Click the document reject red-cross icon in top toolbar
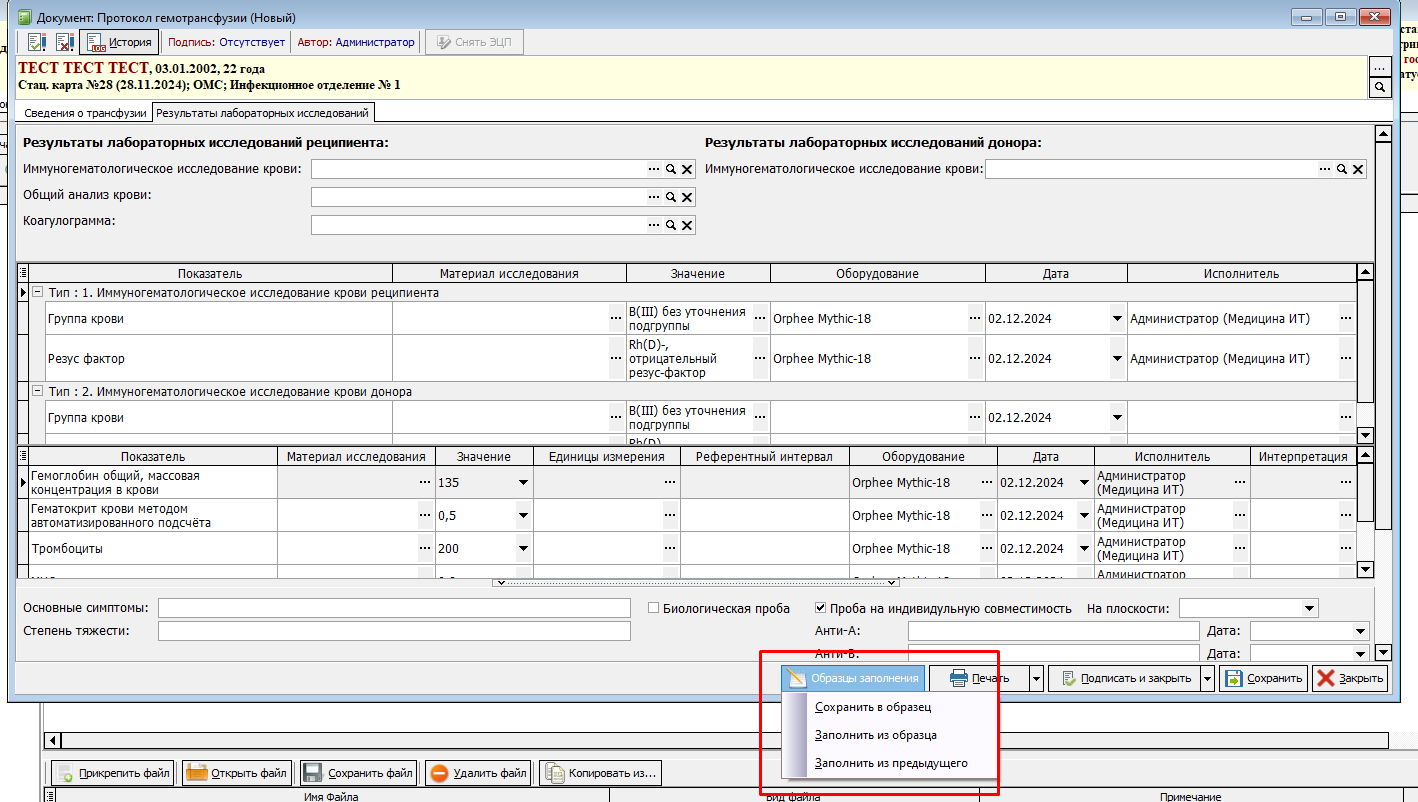The height and width of the screenshot is (802, 1418). coord(64,42)
